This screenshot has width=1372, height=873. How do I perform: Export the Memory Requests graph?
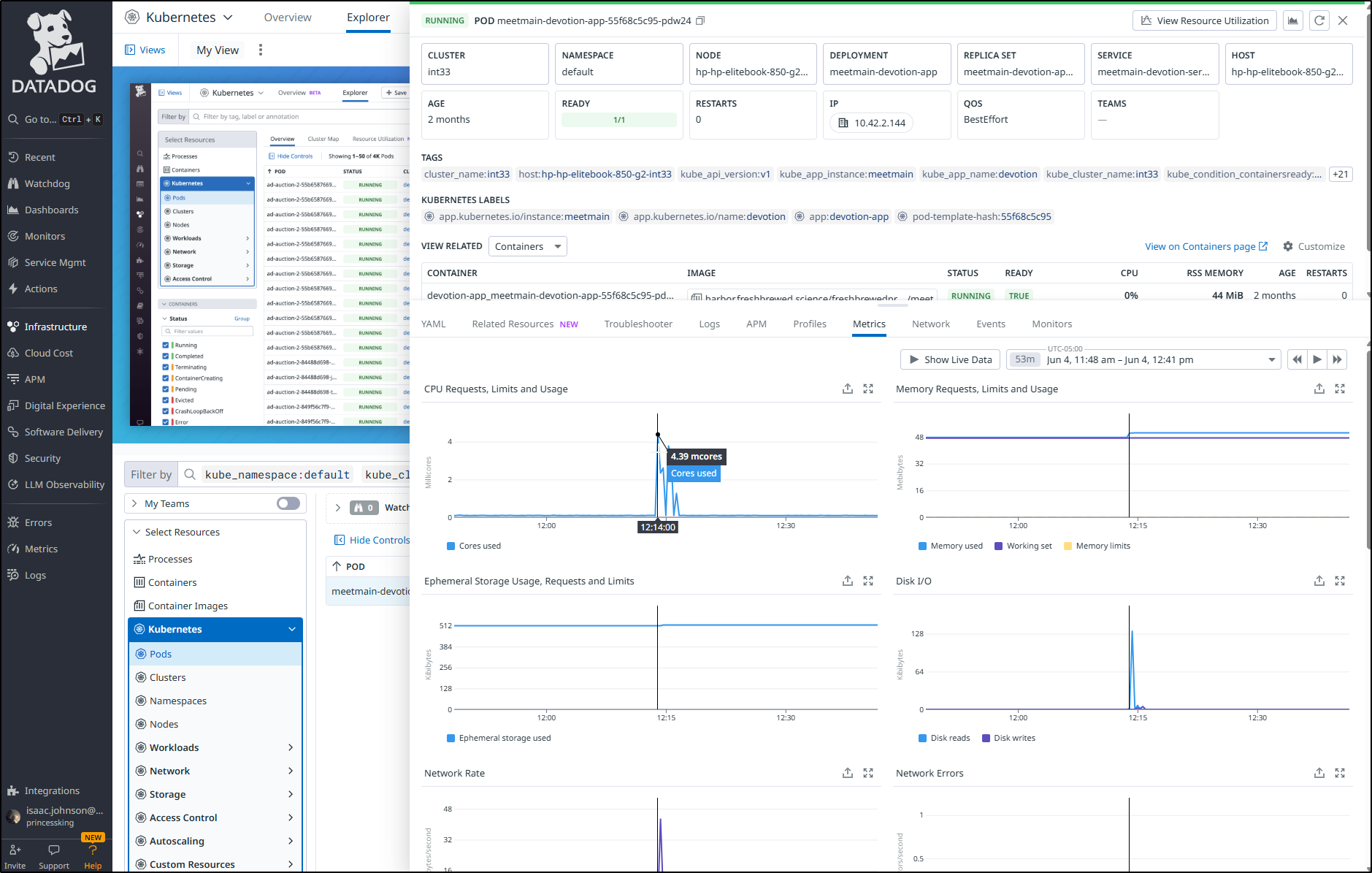(x=1319, y=389)
